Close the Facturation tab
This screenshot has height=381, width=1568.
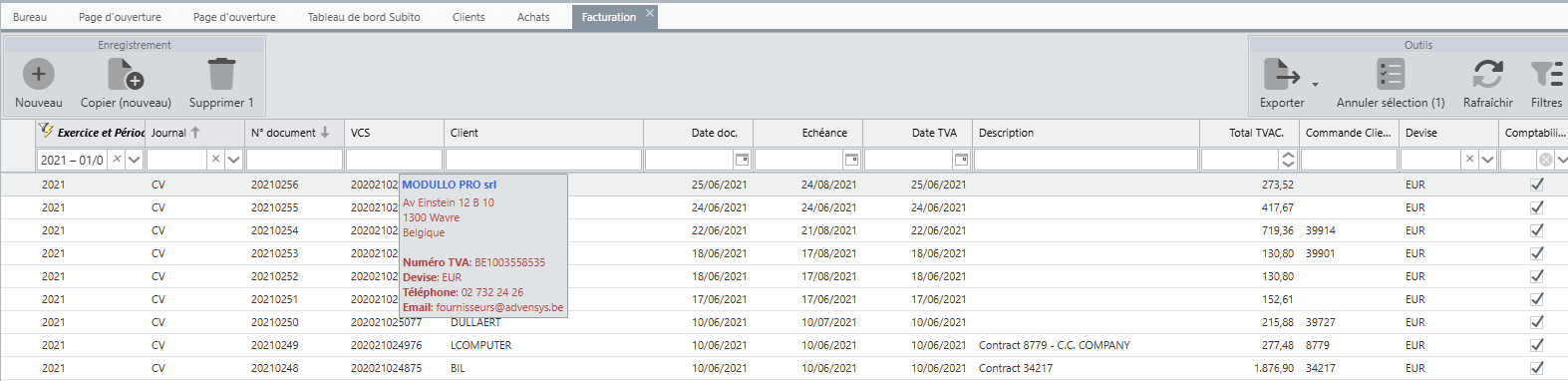pos(650,13)
